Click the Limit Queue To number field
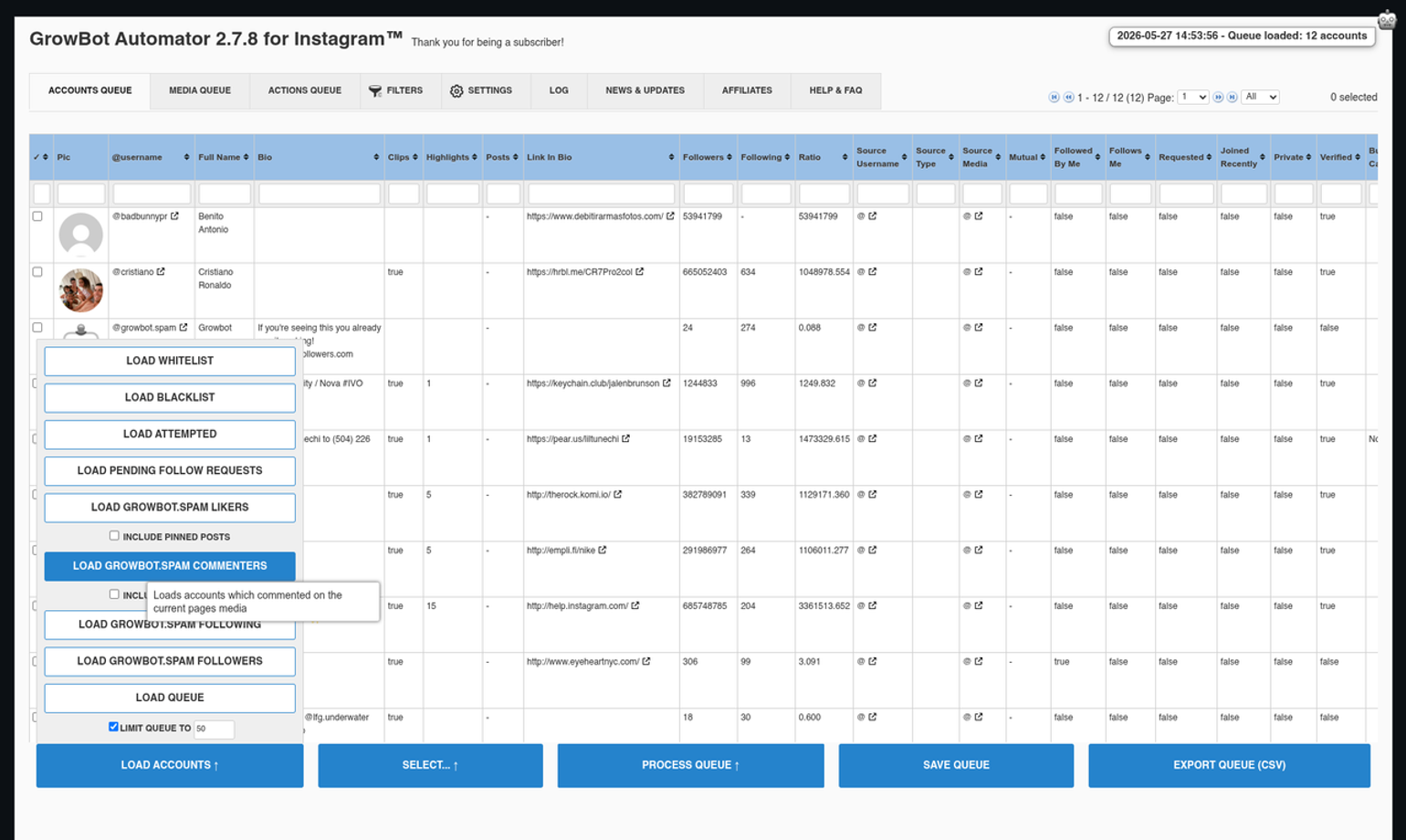The height and width of the screenshot is (840, 1406). (x=214, y=729)
